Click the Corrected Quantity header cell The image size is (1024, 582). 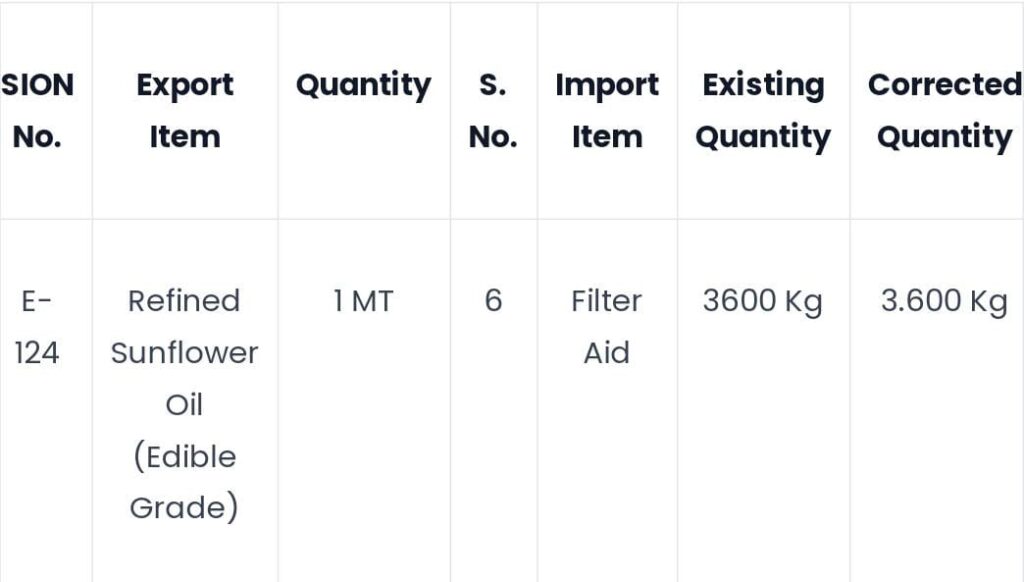coord(945,110)
